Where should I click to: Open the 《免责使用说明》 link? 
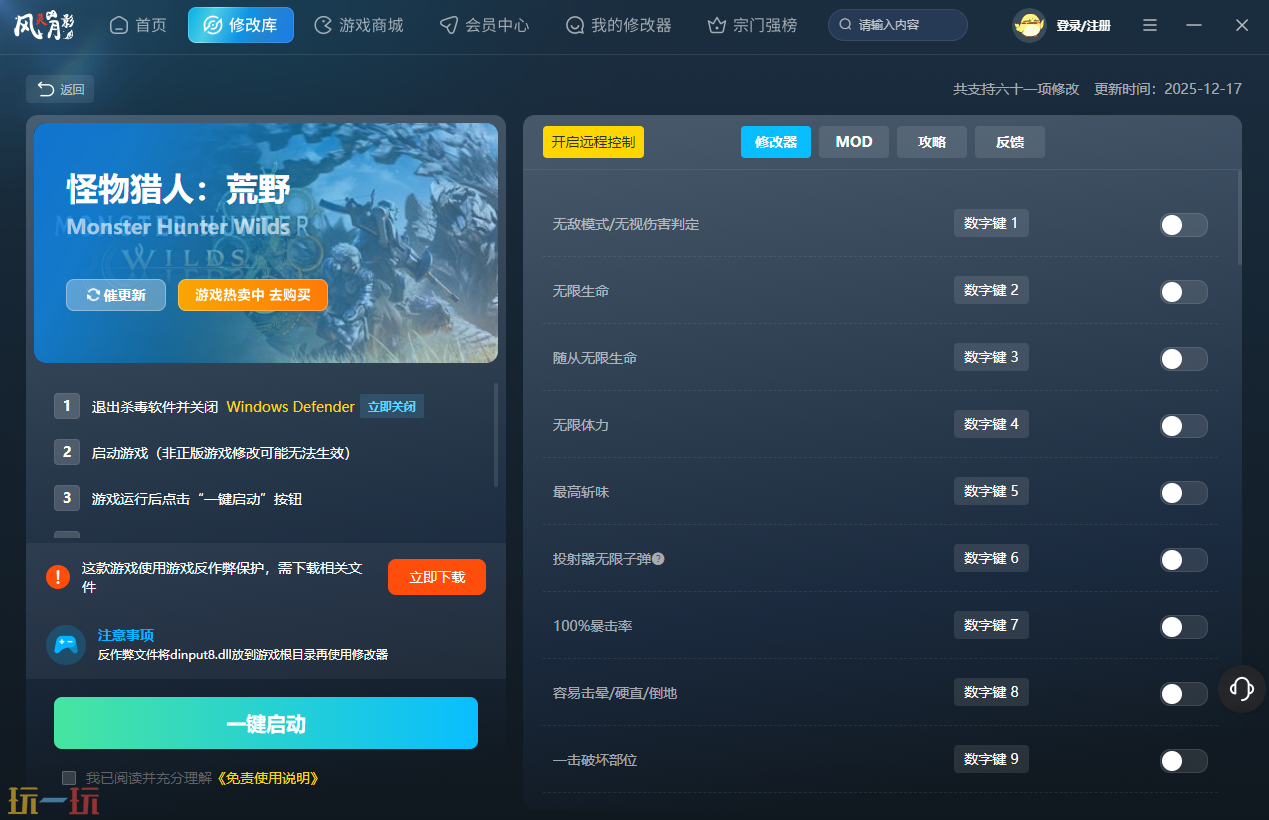click(x=267, y=778)
